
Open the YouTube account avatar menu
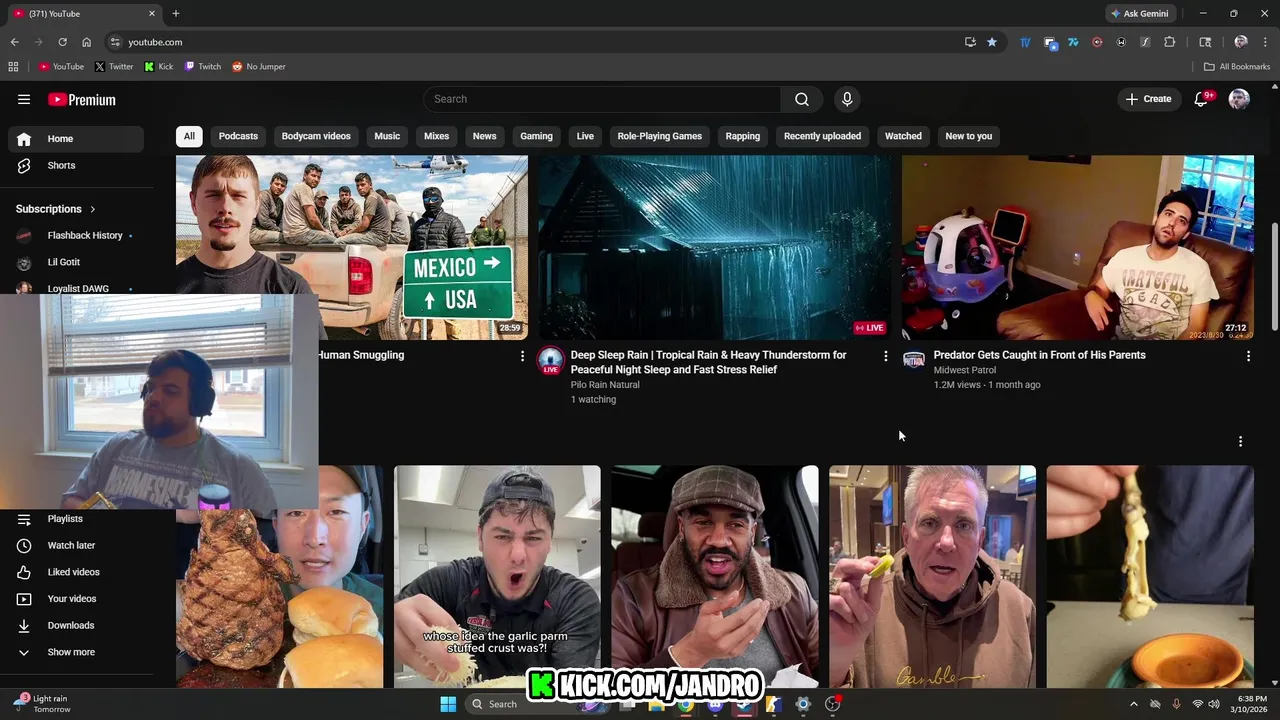click(x=1239, y=99)
